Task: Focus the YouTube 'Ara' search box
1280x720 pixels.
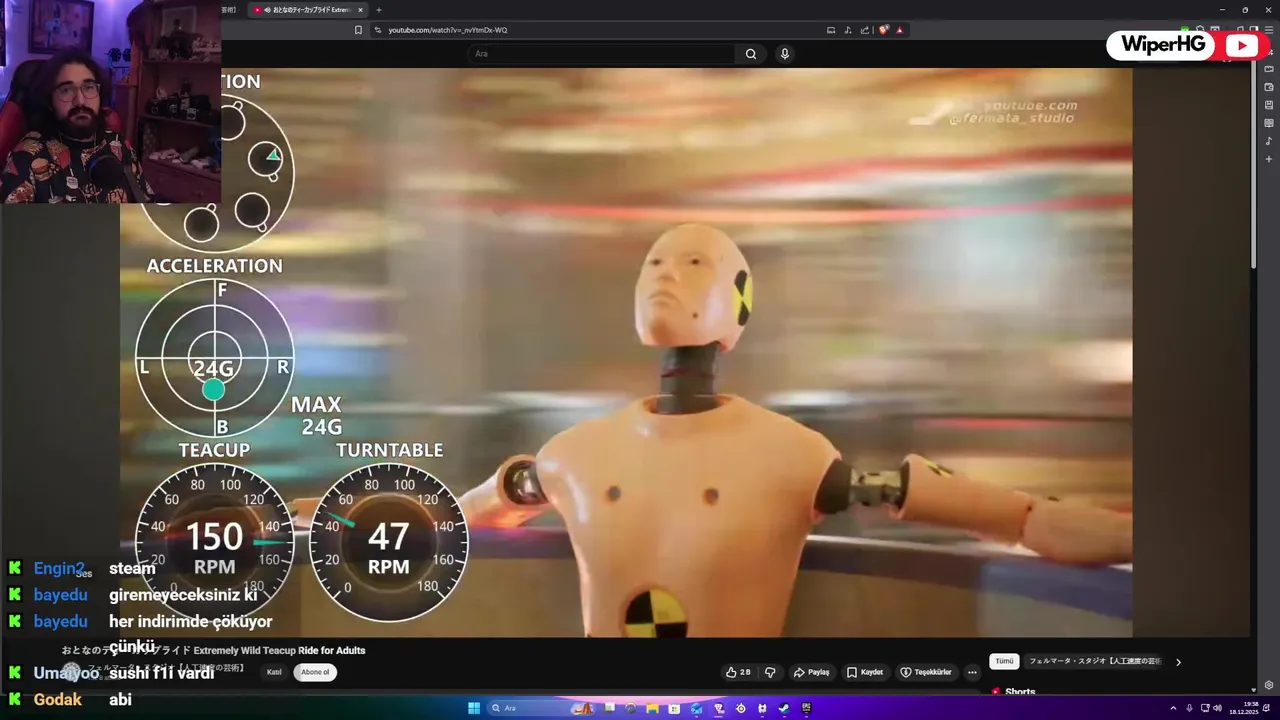Action: 600,54
